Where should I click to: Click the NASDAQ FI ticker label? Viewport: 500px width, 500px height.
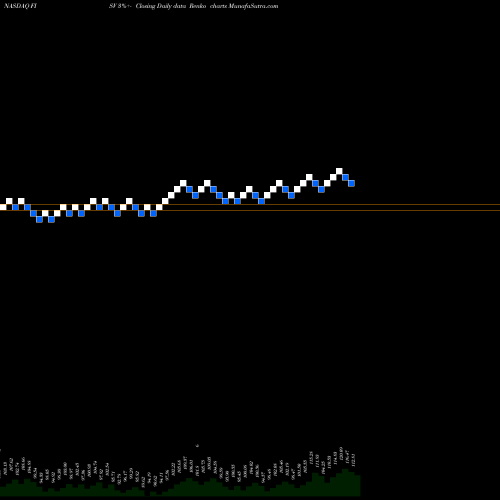coord(20,6)
